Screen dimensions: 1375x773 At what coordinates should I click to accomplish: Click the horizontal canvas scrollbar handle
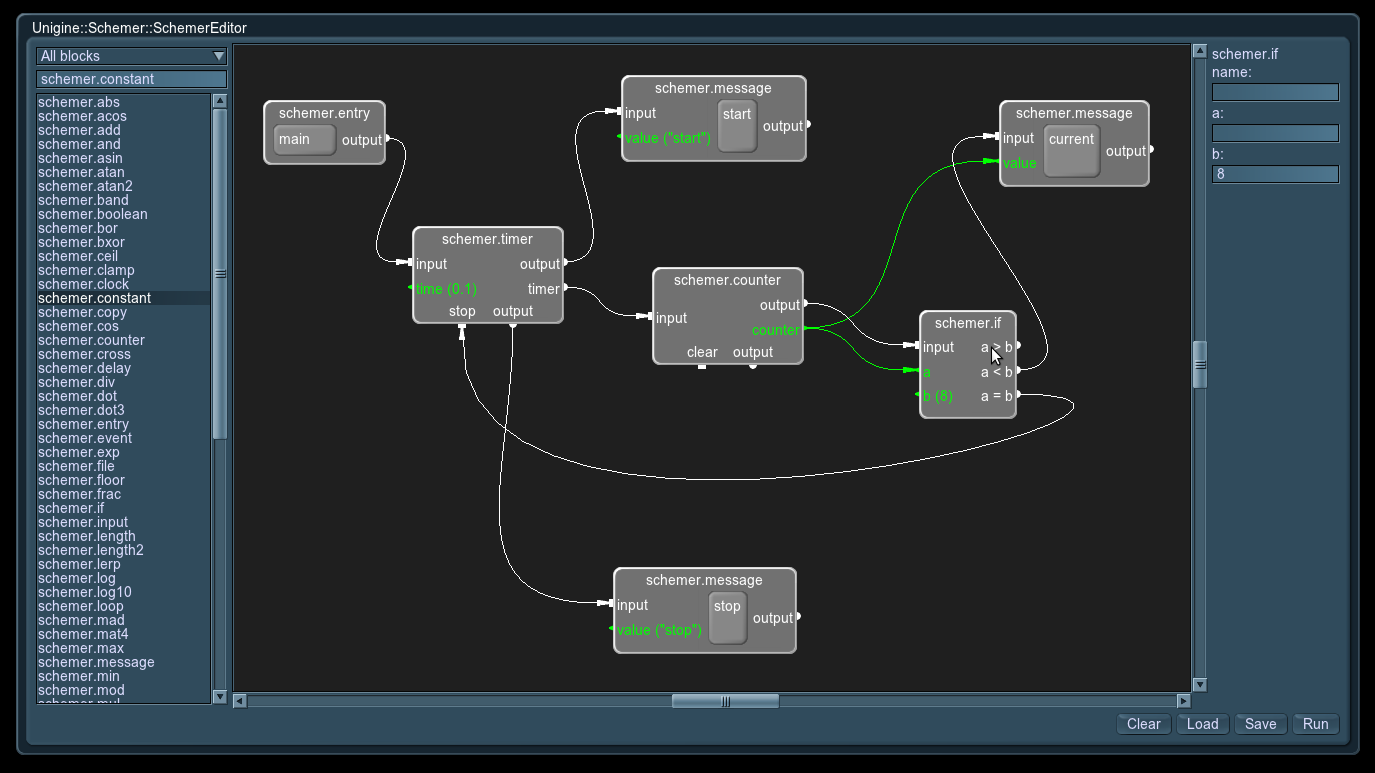725,701
